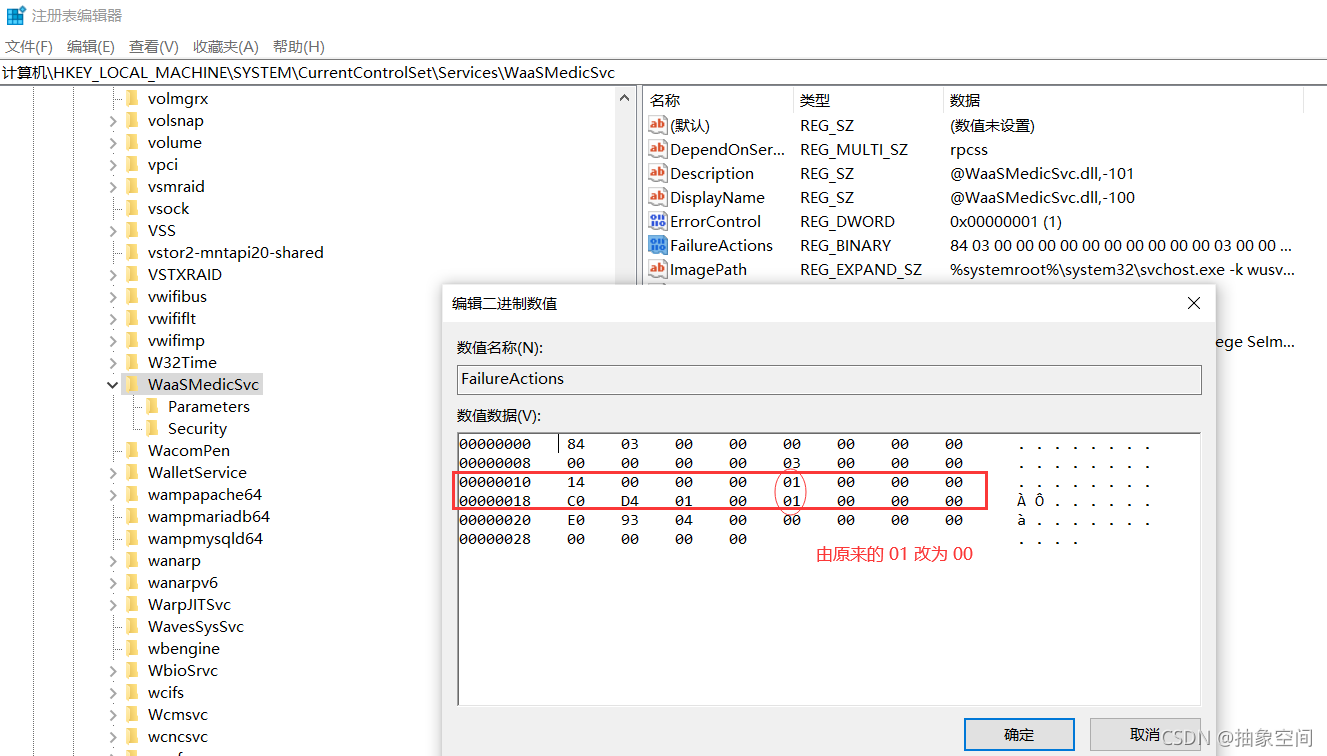Select the 0x00000001 (1) ErrorControl data
The height and width of the screenshot is (756, 1327).
point(1006,221)
